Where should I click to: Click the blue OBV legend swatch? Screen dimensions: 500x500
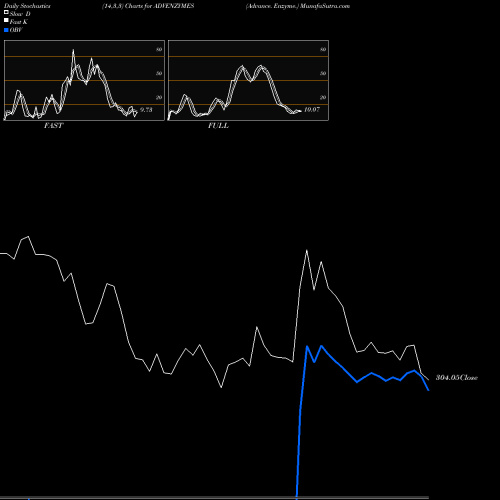[6, 30]
